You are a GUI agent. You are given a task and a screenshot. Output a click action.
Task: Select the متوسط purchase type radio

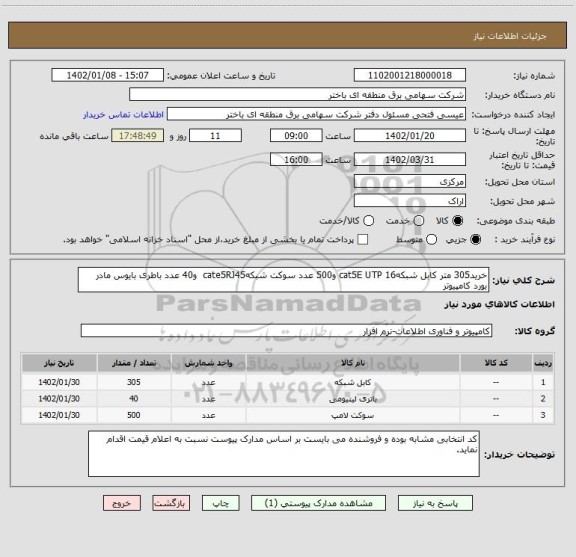pyautogui.click(x=431, y=240)
